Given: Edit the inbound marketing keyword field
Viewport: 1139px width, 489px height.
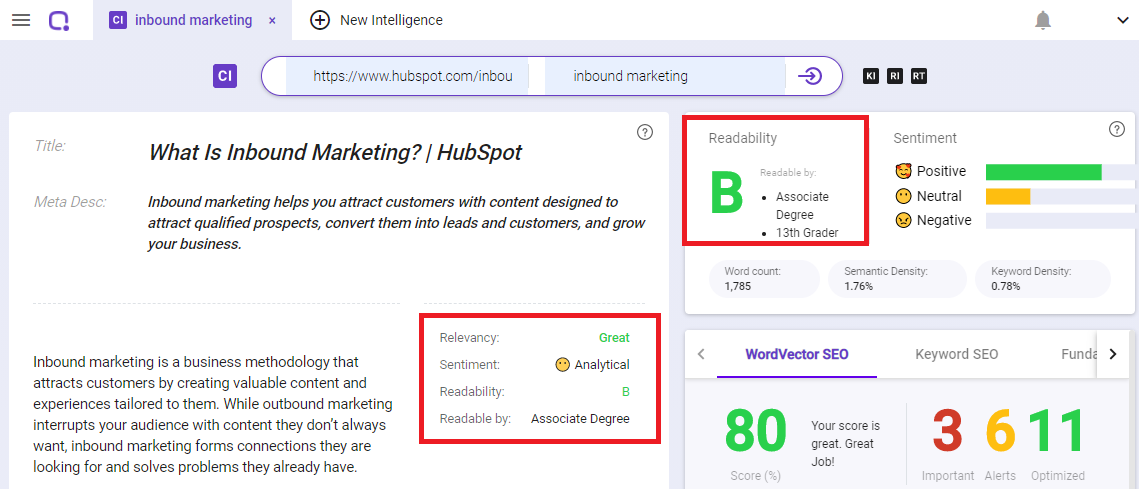Looking at the screenshot, I should click(x=665, y=76).
